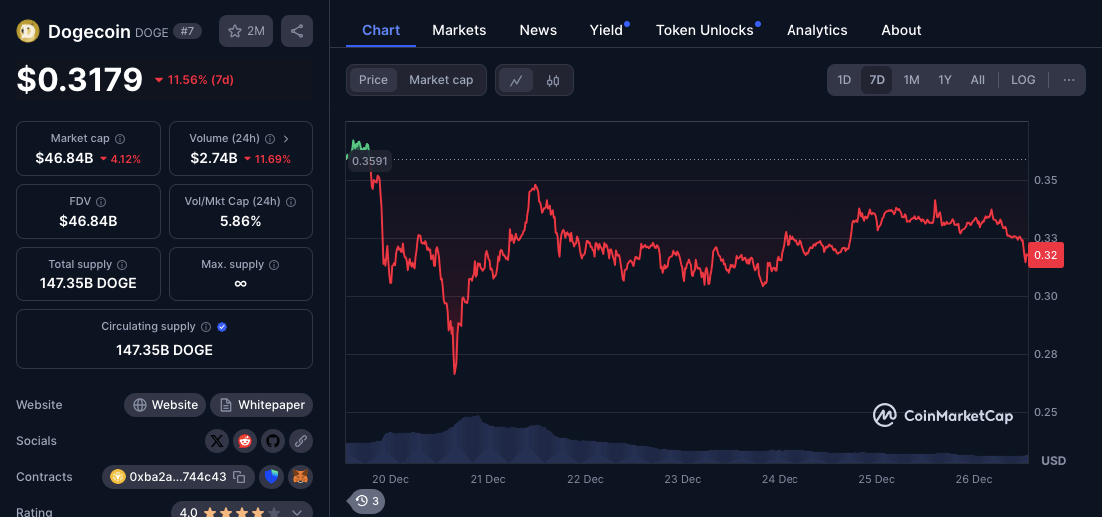The height and width of the screenshot is (517, 1102).
Task: Add Dogecoin to watchlist via star button
Action: (246, 31)
